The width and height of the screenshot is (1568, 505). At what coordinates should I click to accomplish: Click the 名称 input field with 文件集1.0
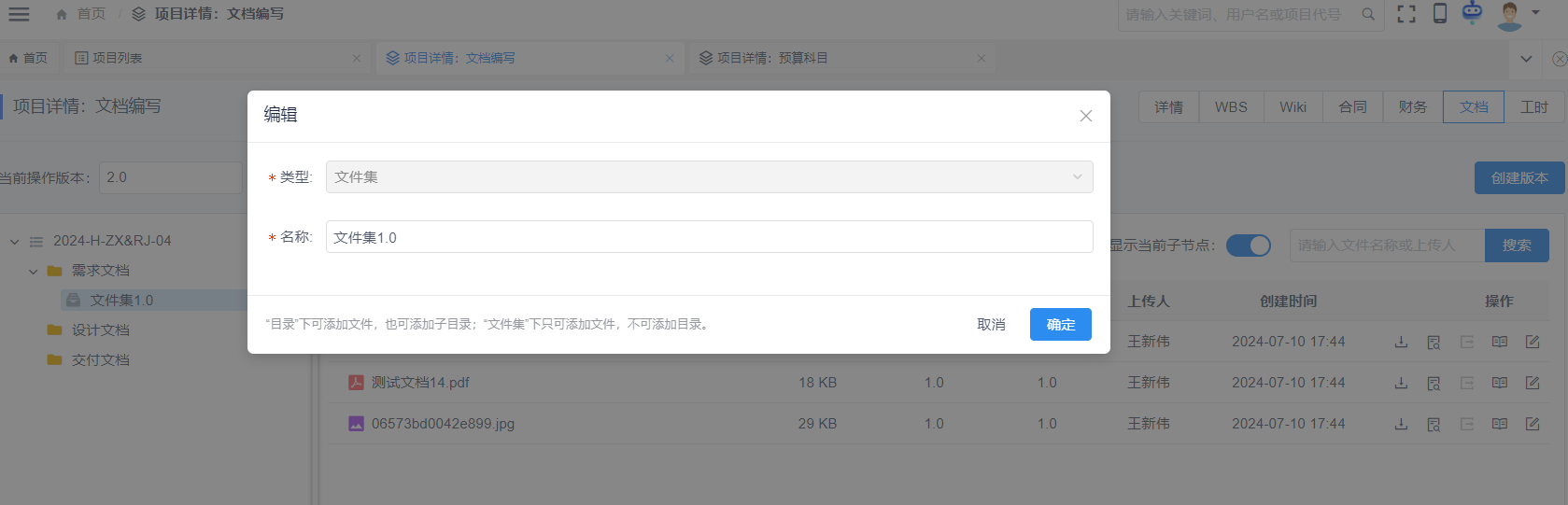click(x=709, y=237)
